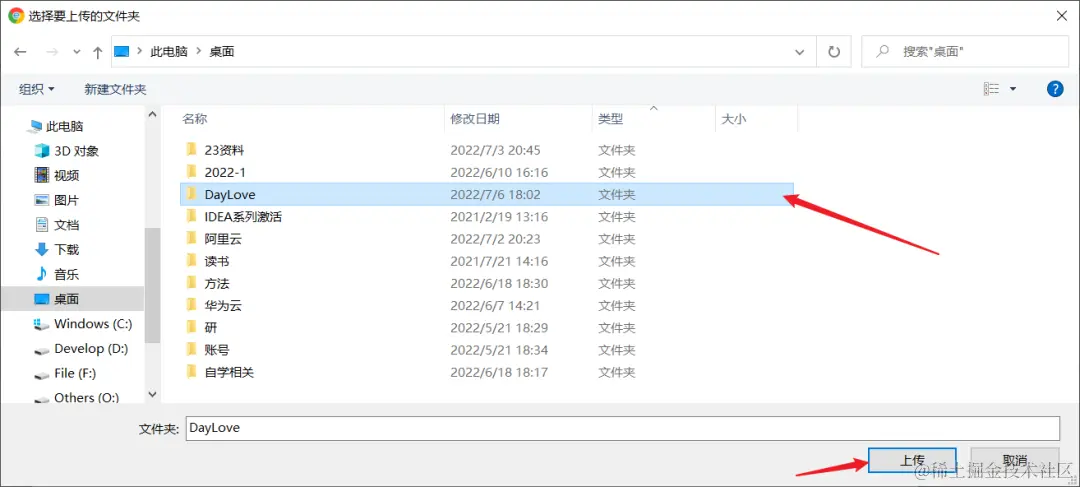Select 此电脑 in the navigation tree
The width and height of the screenshot is (1080, 487).
[65, 126]
